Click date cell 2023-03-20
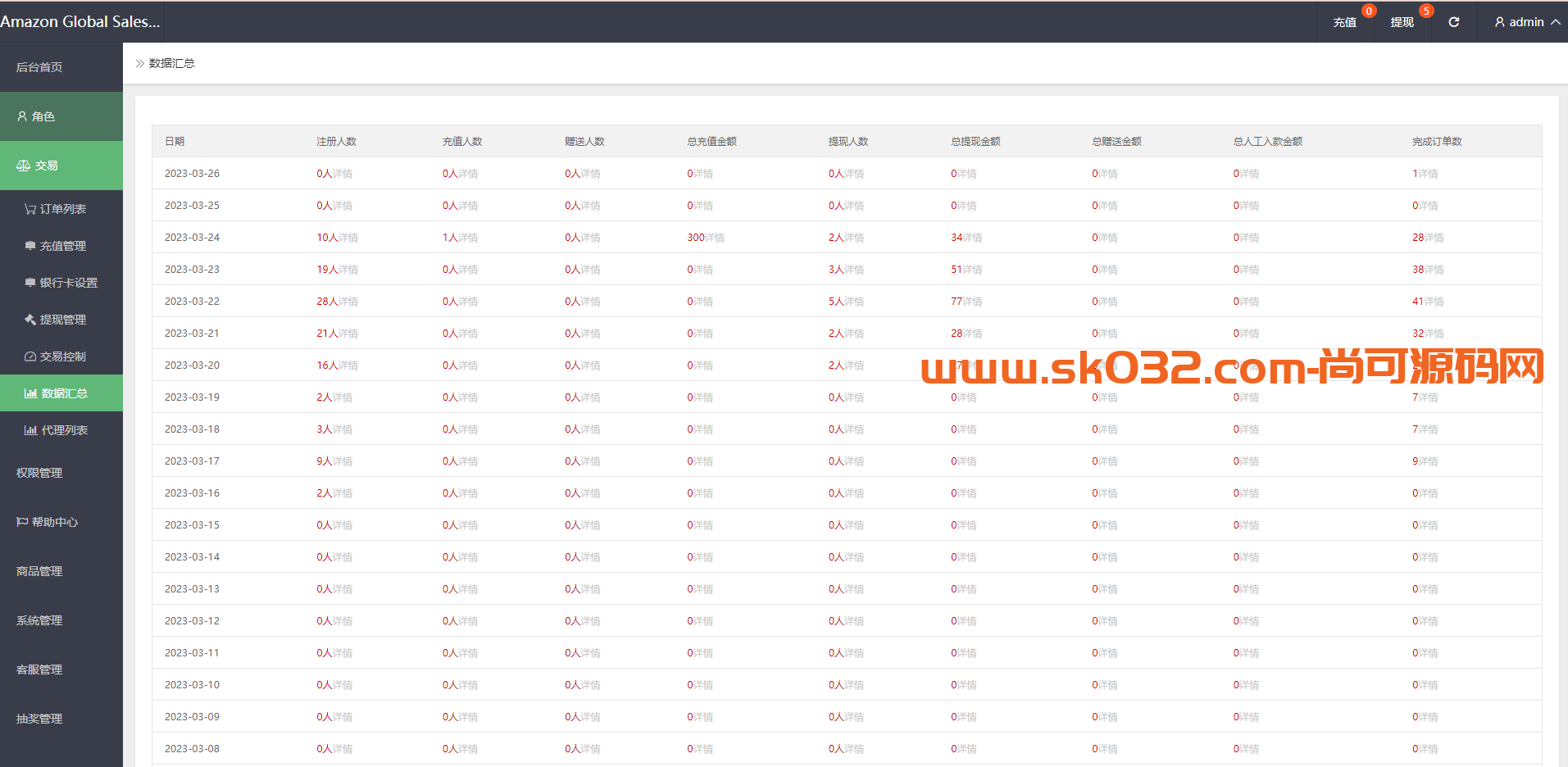Screen dimensions: 1568x767 192,365
